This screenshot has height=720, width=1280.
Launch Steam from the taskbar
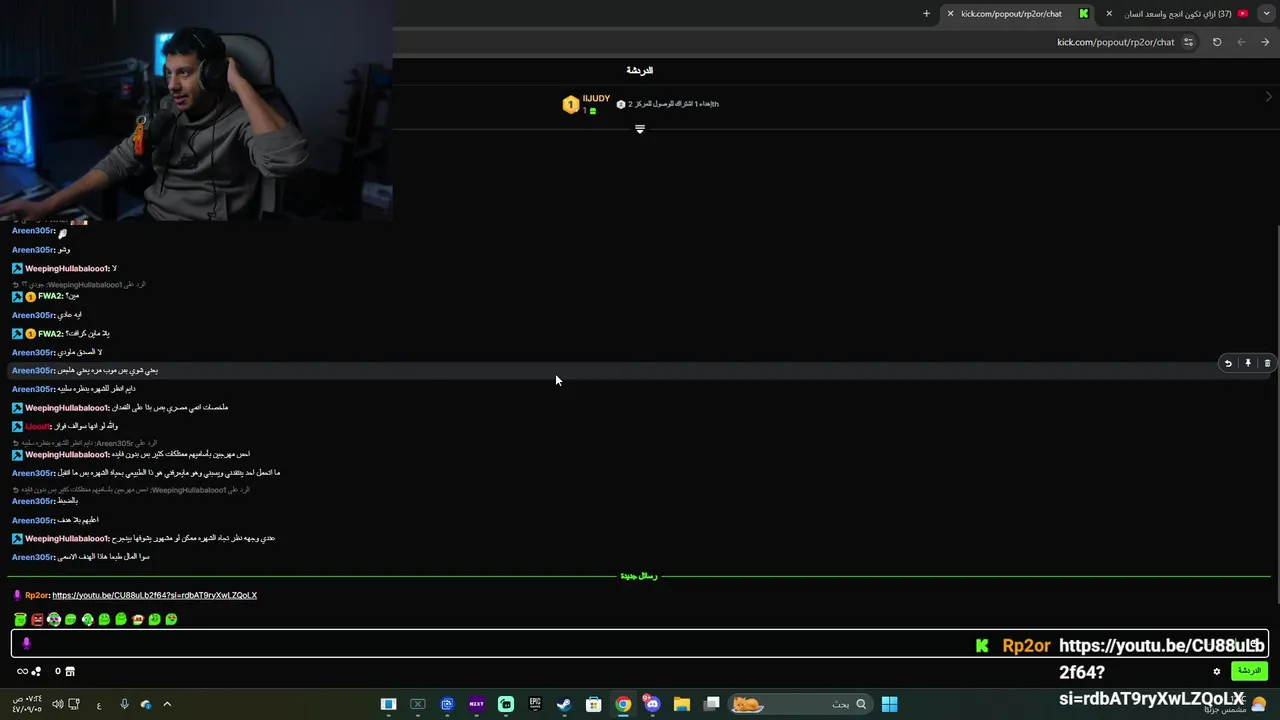click(564, 704)
